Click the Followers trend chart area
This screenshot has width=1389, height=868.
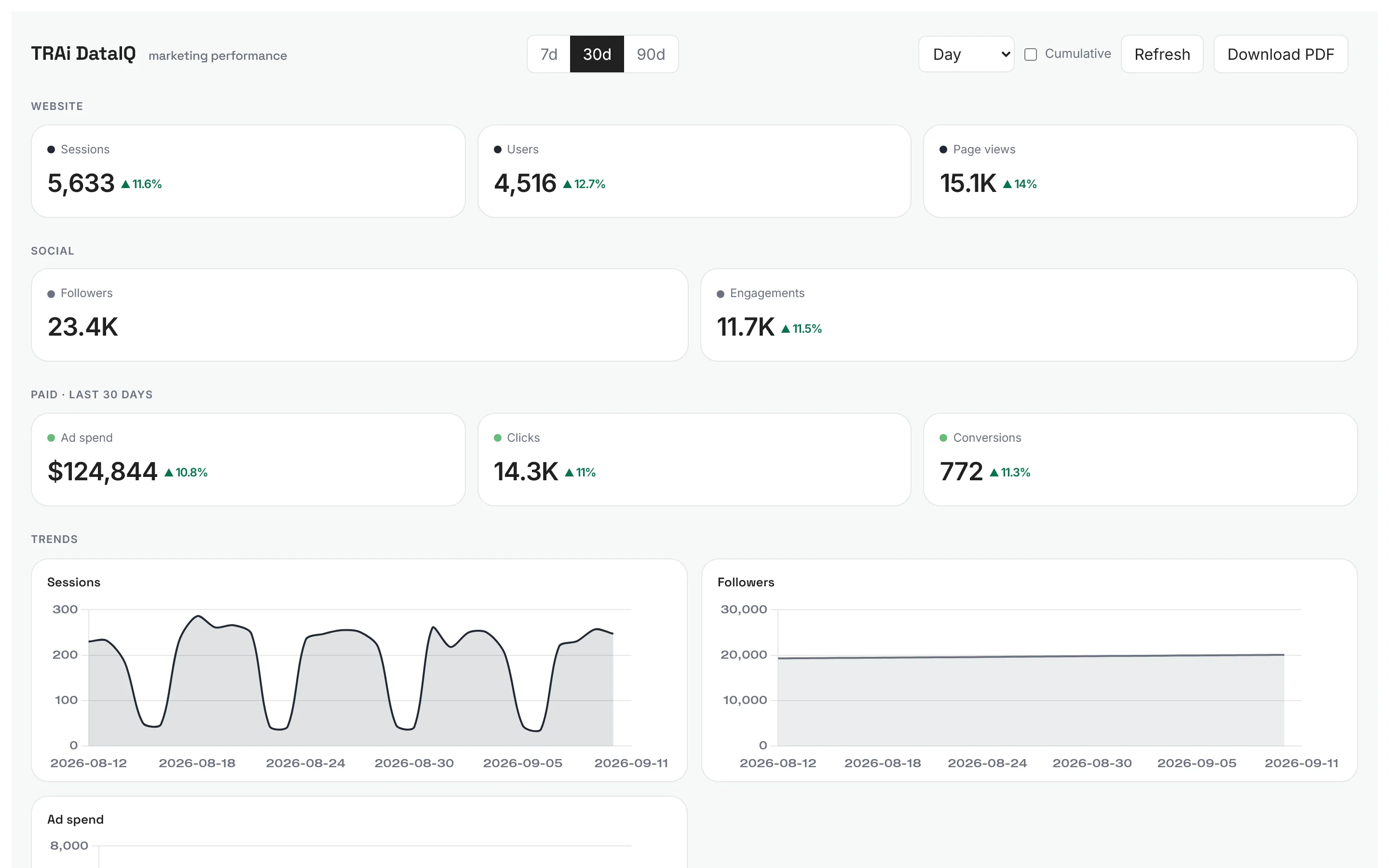pyautogui.click(x=1039, y=678)
